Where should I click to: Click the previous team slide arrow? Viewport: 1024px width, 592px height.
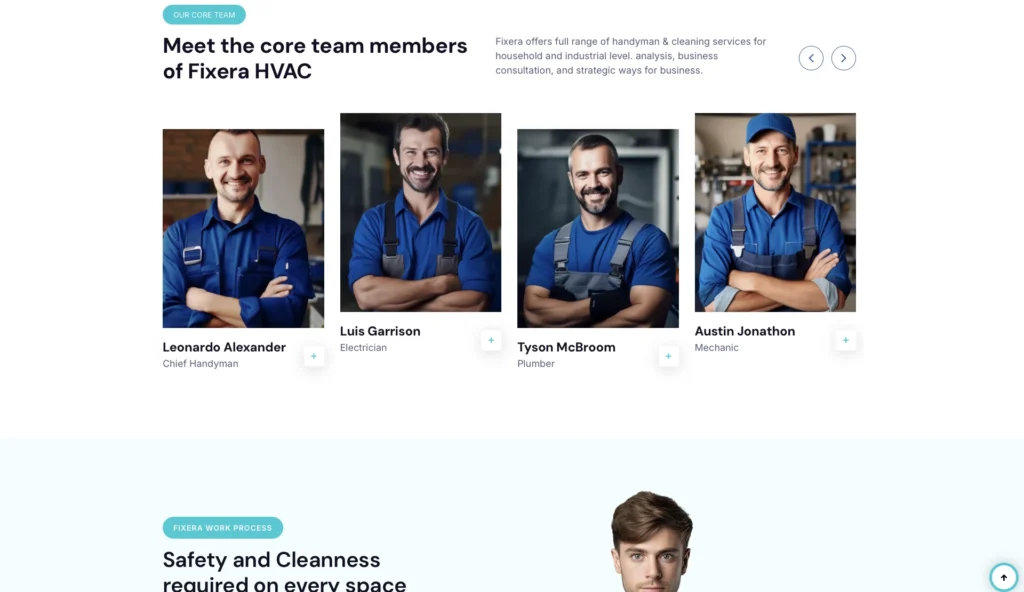tap(810, 58)
